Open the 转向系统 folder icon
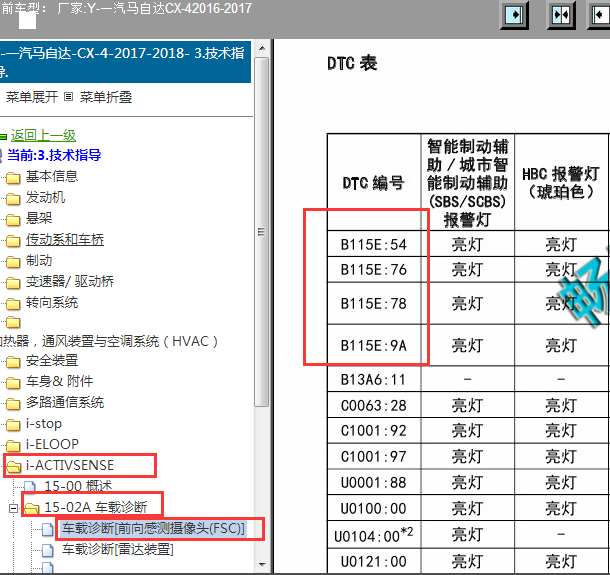 pos(13,304)
